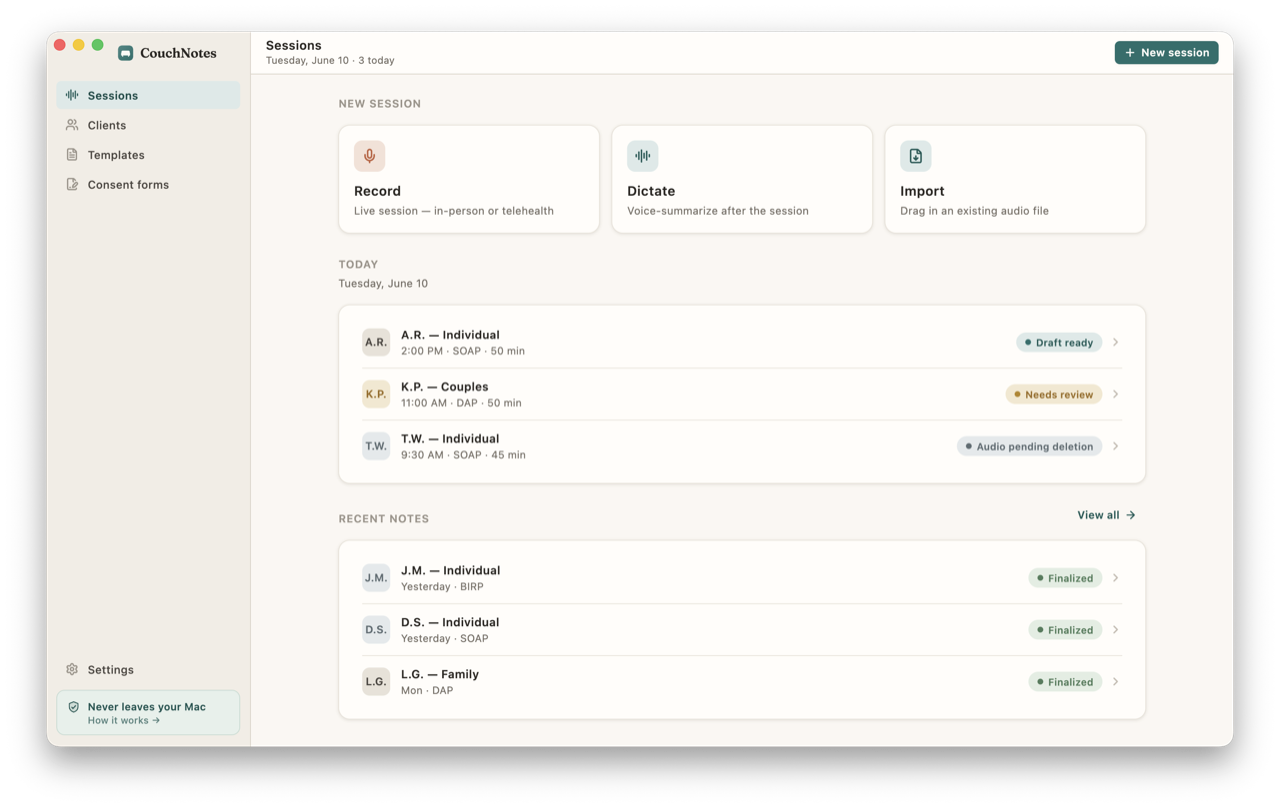This screenshot has height=808, width=1280.
Task: Click the New session button
Action: tap(1166, 53)
